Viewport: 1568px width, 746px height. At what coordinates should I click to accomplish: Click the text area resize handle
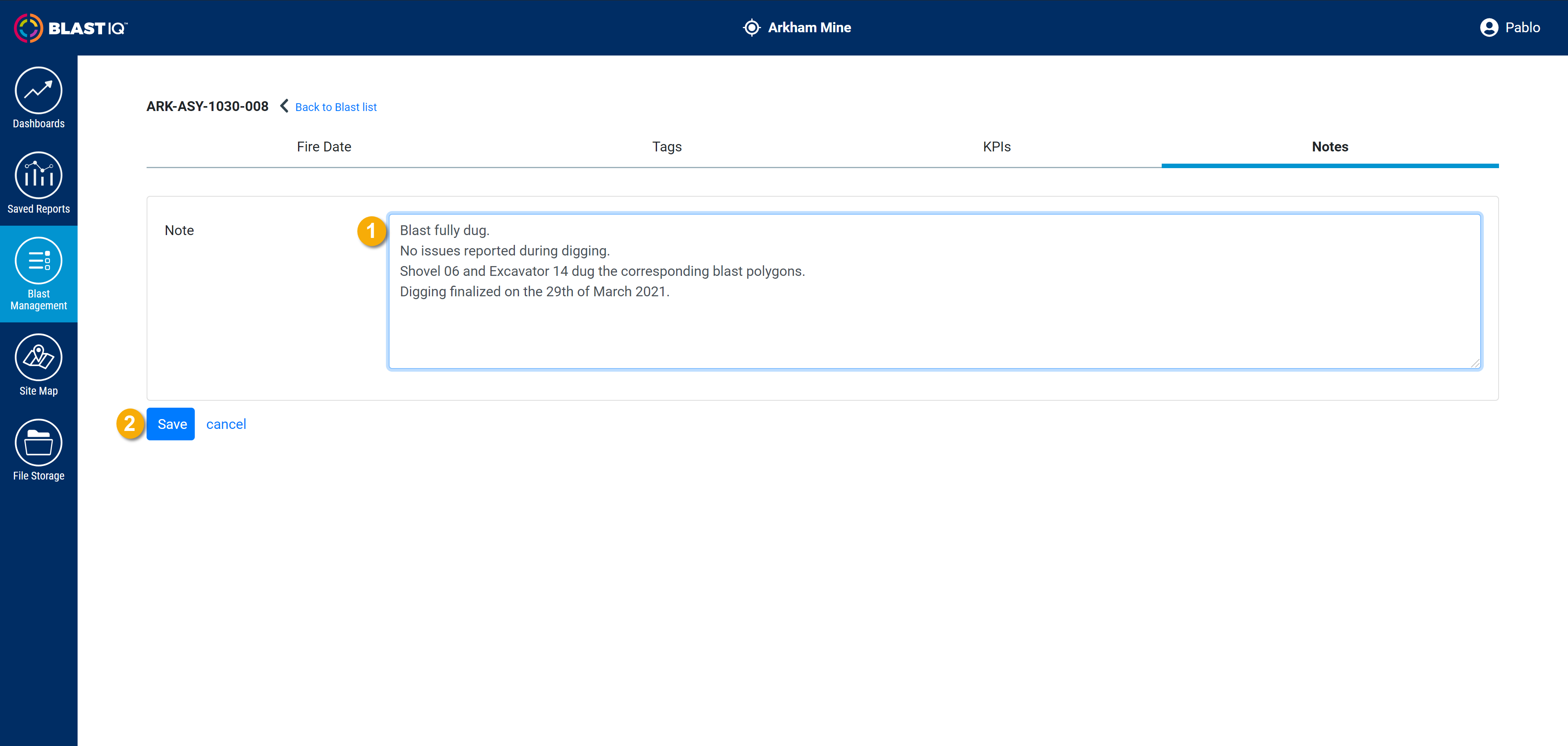click(1475, 363)
